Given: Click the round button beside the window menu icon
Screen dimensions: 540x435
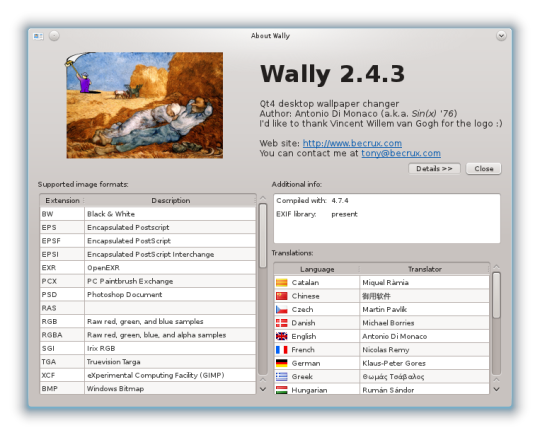Looking at the screenshot, I should coord(54,35).
